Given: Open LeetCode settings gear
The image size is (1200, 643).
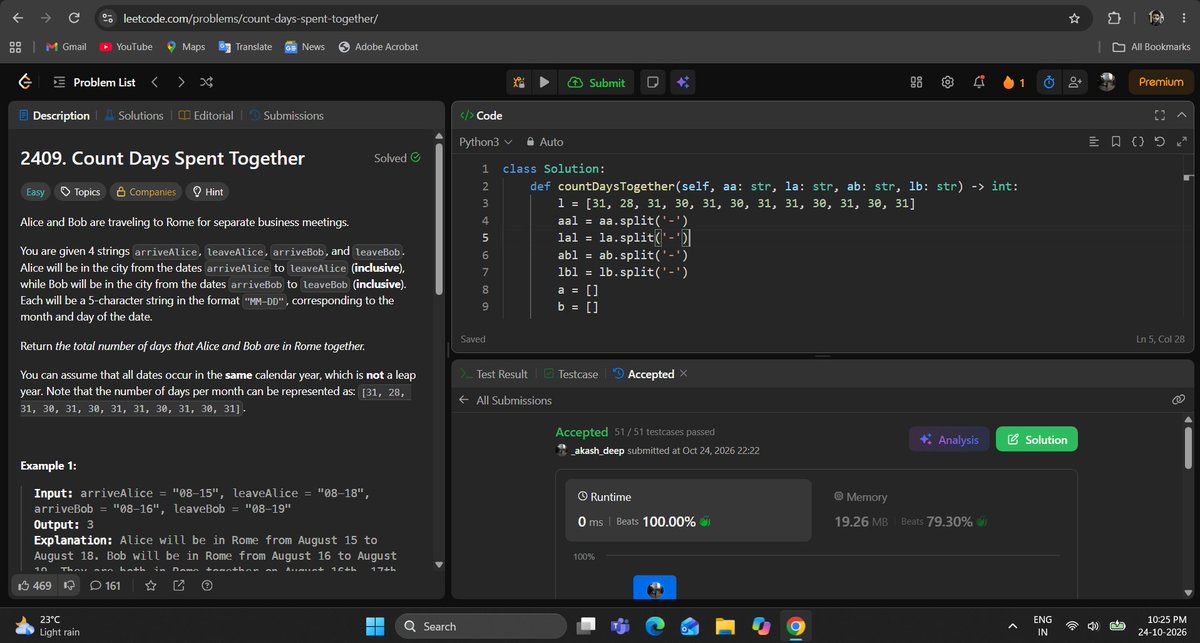Looking at the screenshot, I should tap(948, 82).
